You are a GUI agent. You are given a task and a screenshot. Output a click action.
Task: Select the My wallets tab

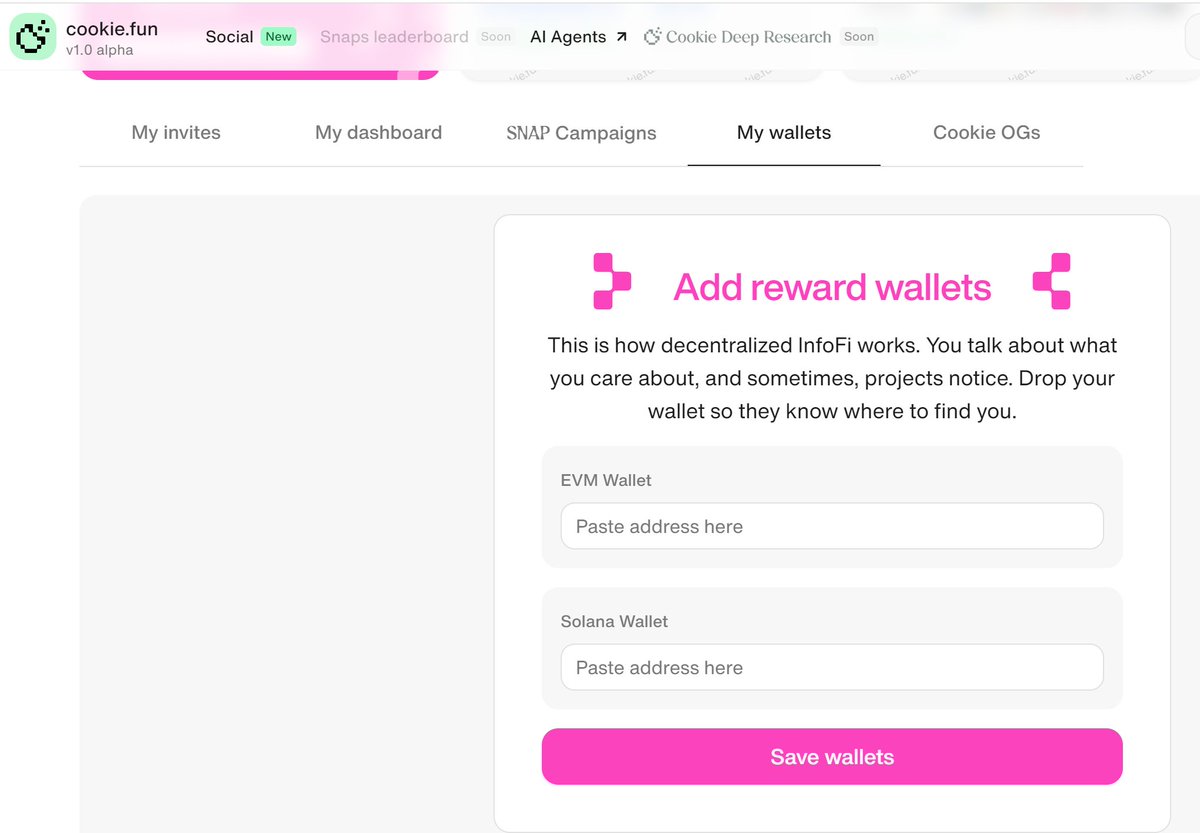tap(784, 132)
